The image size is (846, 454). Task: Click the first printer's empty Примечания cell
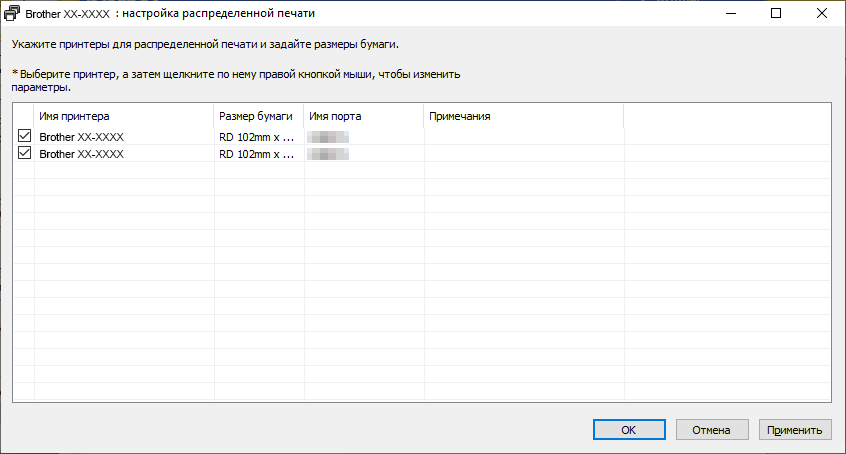(x=522, y=137)
